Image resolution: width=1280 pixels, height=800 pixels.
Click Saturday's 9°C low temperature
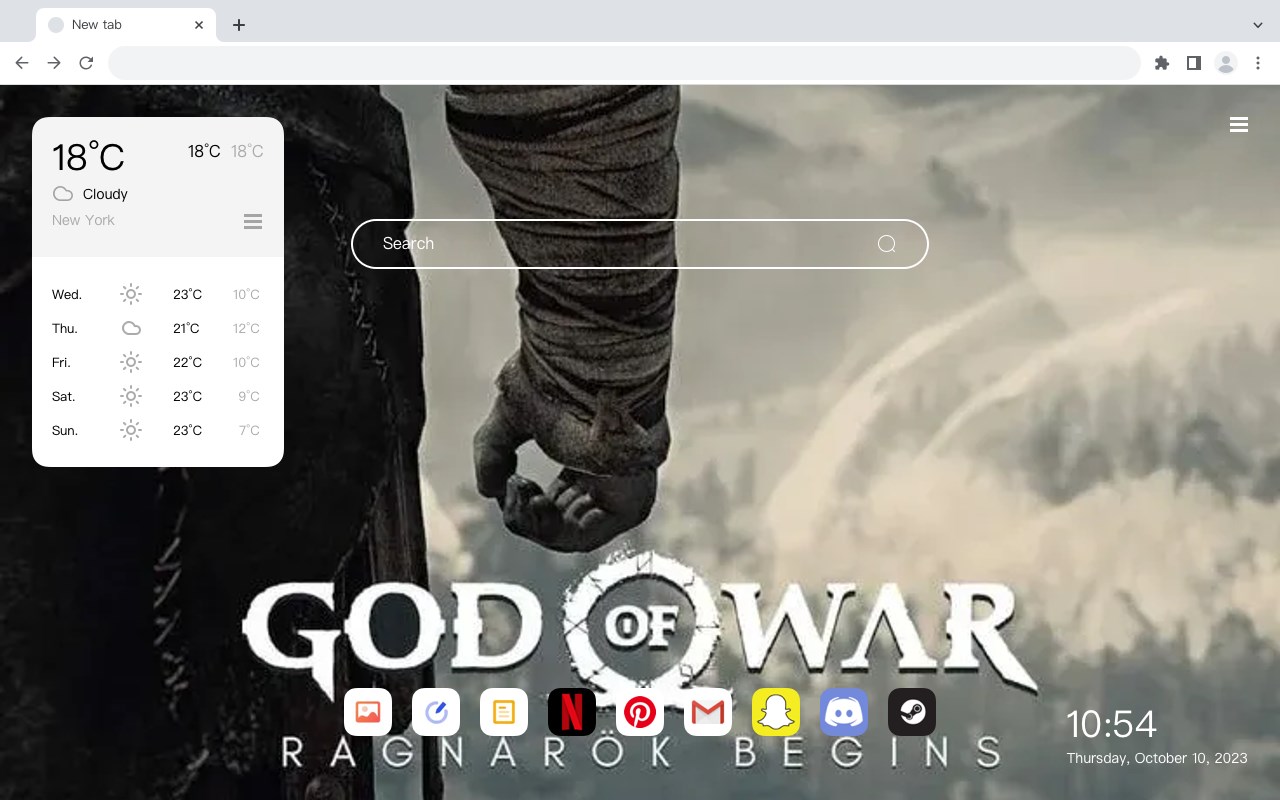coord(249,396)
